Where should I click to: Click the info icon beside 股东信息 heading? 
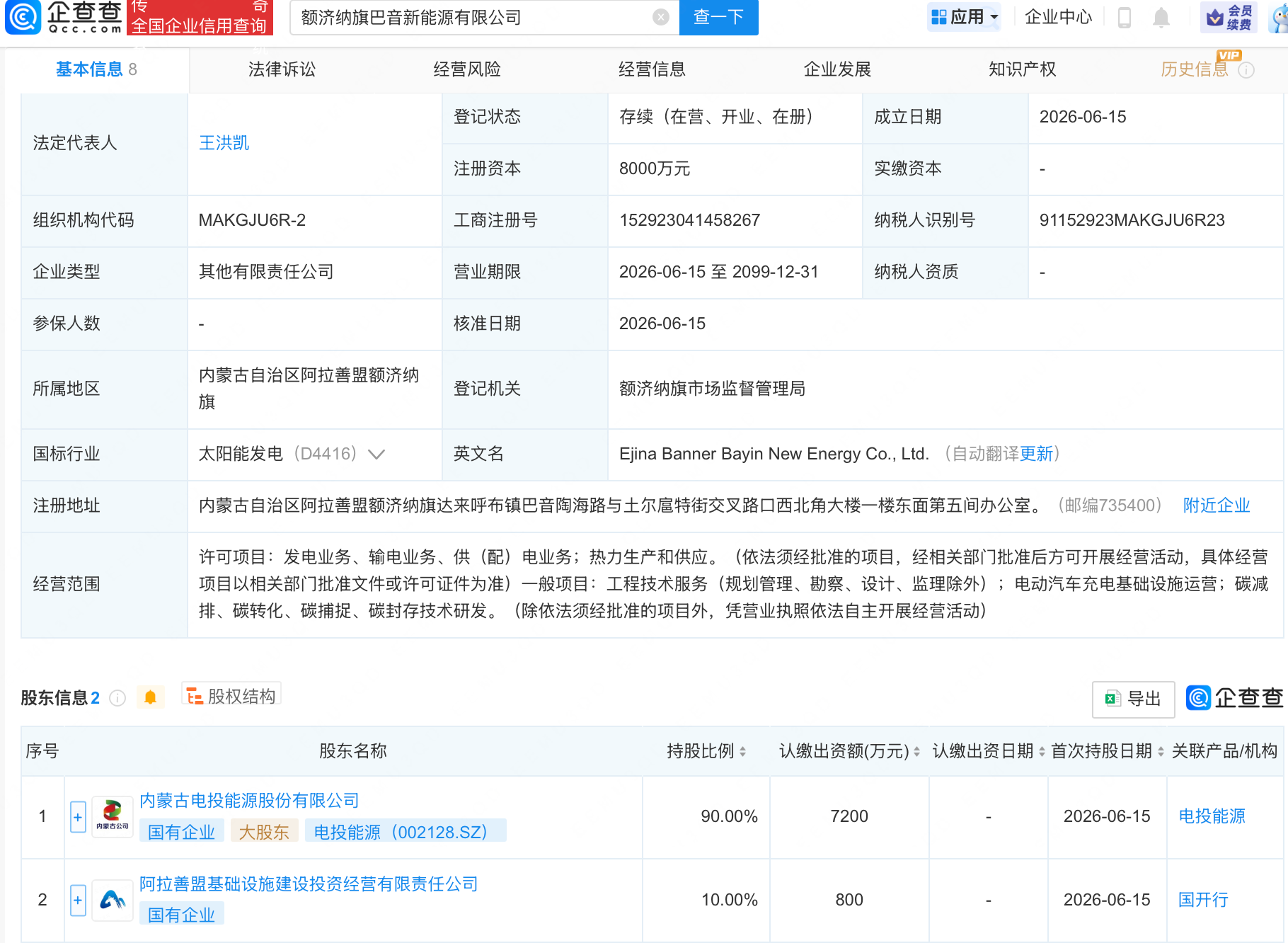[117, 698]
